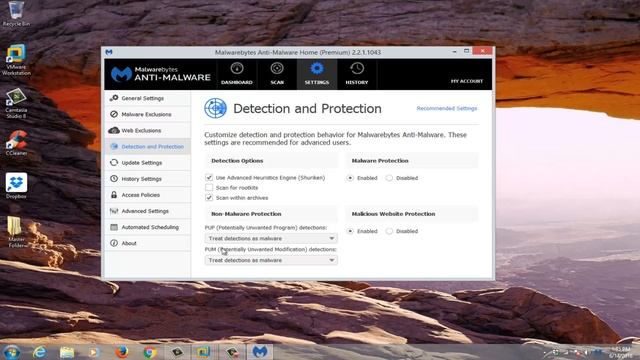Launch Internet Explorer from taskbar
This screenshot has height=360, width=640.
point(40,351)
